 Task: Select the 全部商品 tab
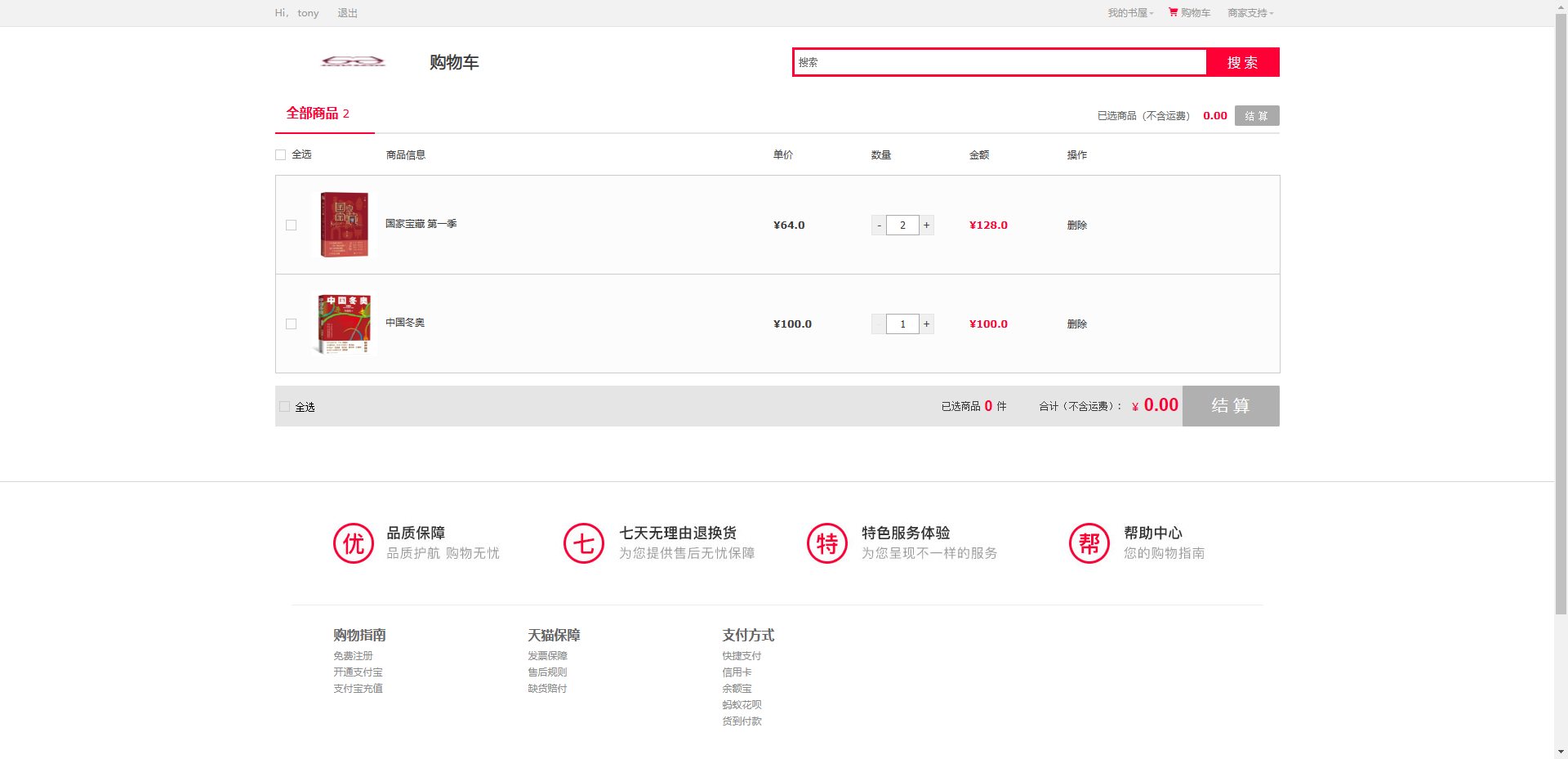pyautogui.click(x=318, y=114)
